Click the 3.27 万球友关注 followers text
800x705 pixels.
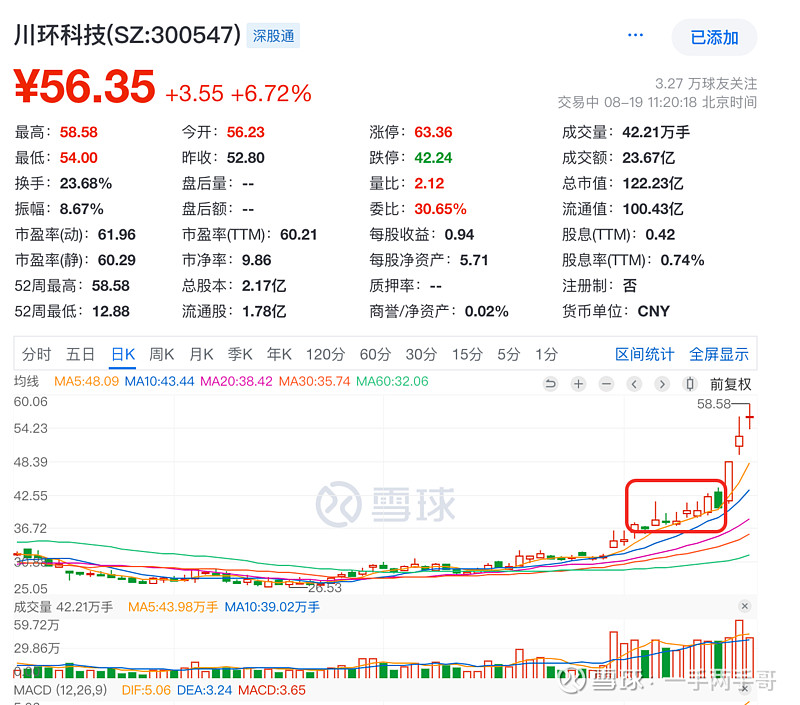[706, 84]
